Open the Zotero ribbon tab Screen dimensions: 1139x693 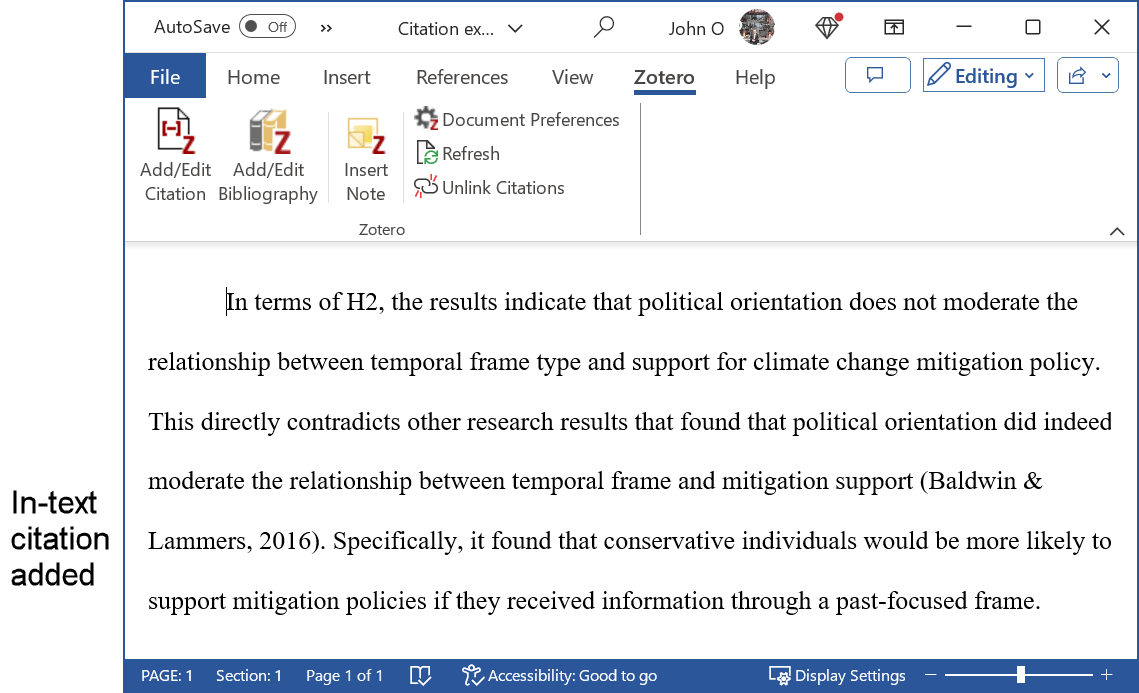point(664,77)
